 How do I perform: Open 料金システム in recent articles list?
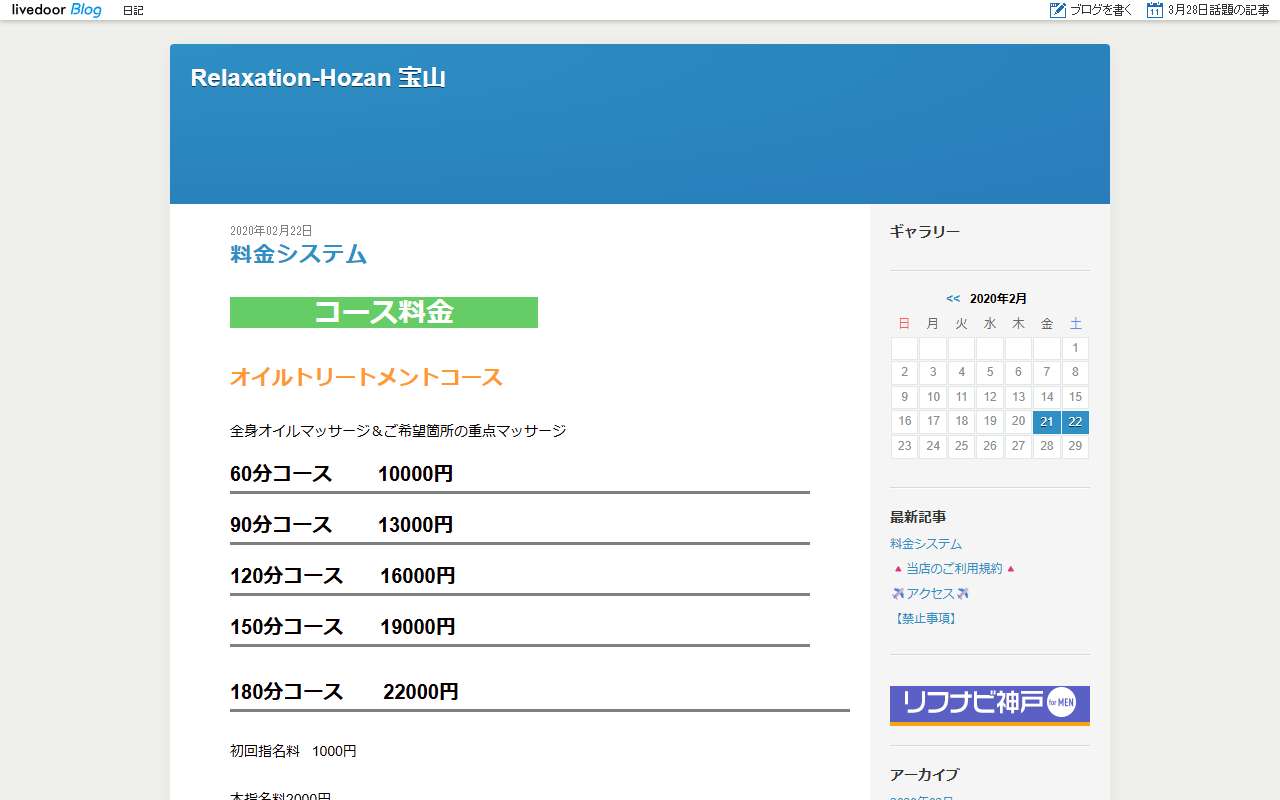[x=926, y=544]
